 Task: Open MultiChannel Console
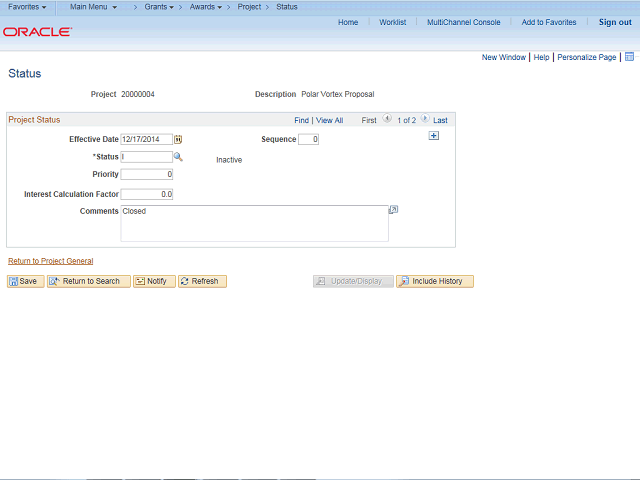[464, 22]
